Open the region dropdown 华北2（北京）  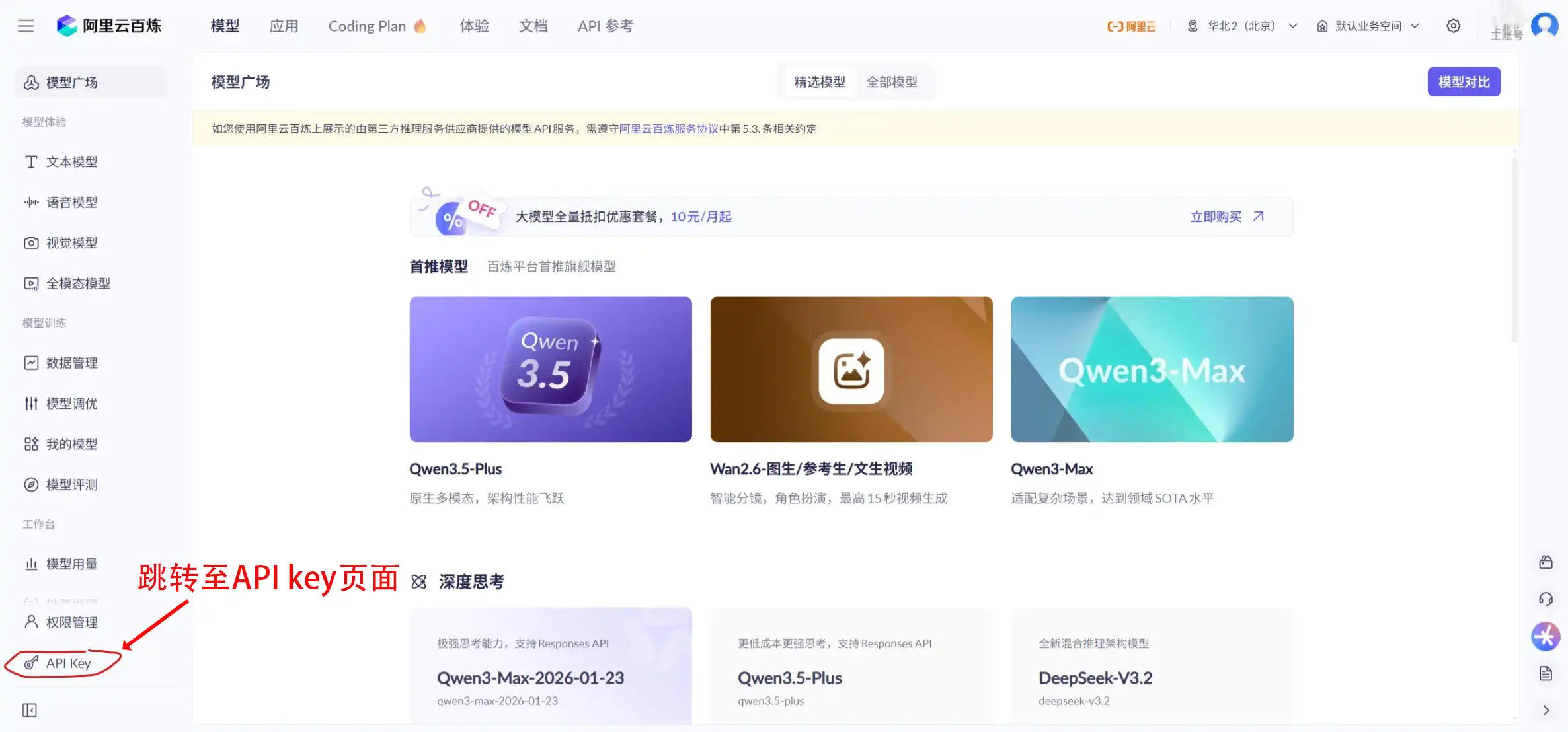pyautogui.click(x=1243, y=26)
